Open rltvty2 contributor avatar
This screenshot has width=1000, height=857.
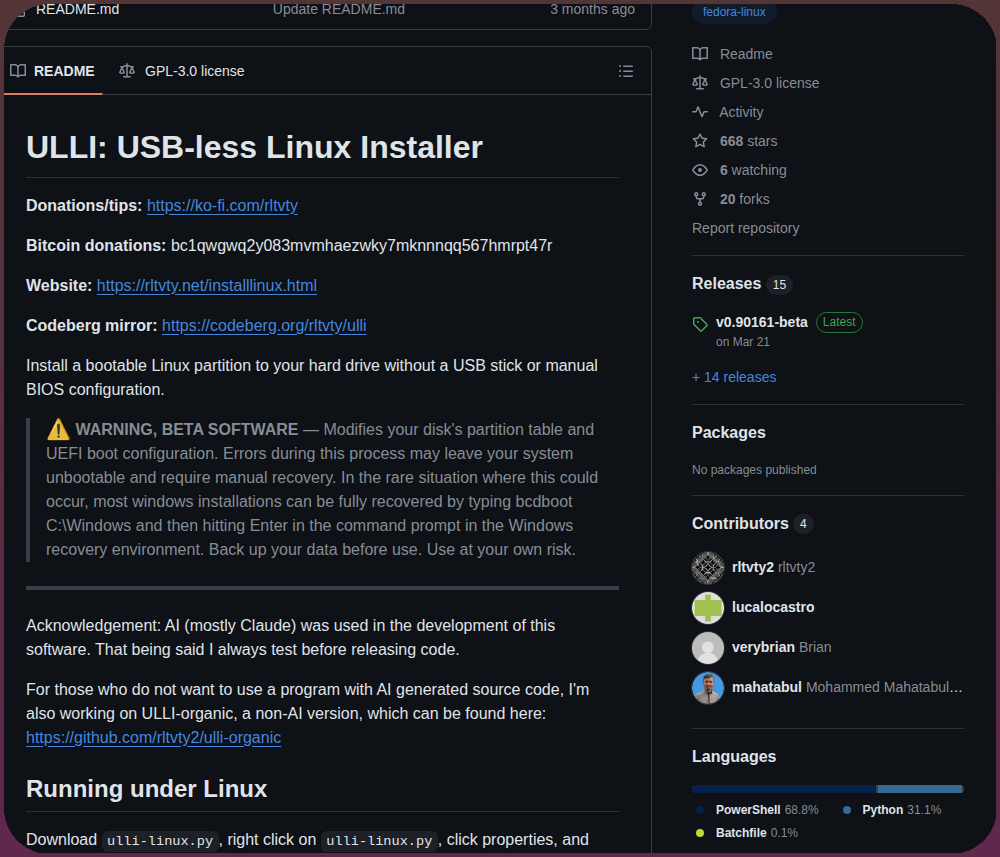tap(707, 568)
